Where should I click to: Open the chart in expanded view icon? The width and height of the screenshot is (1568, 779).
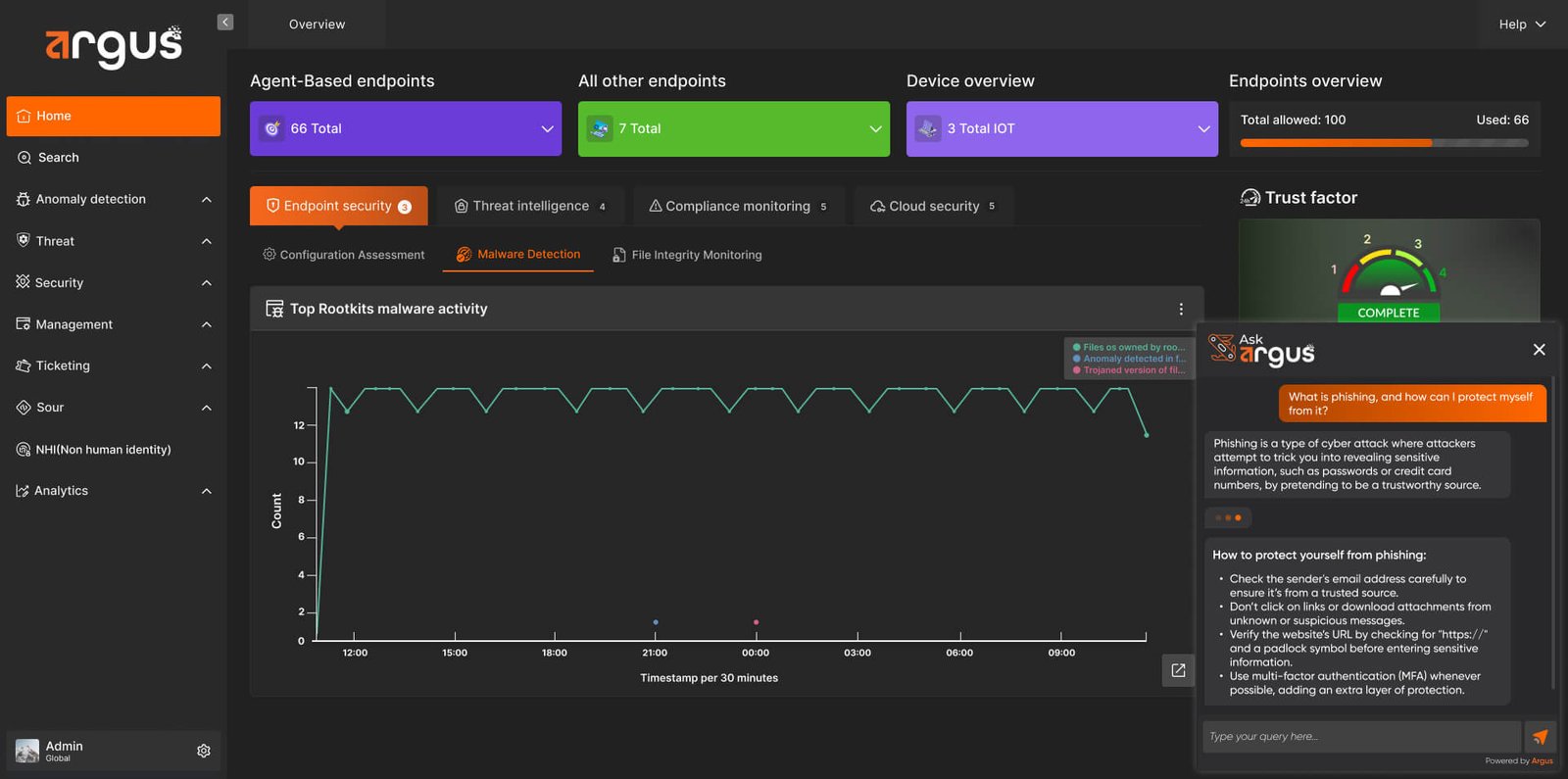click(x=1178, y=670)
